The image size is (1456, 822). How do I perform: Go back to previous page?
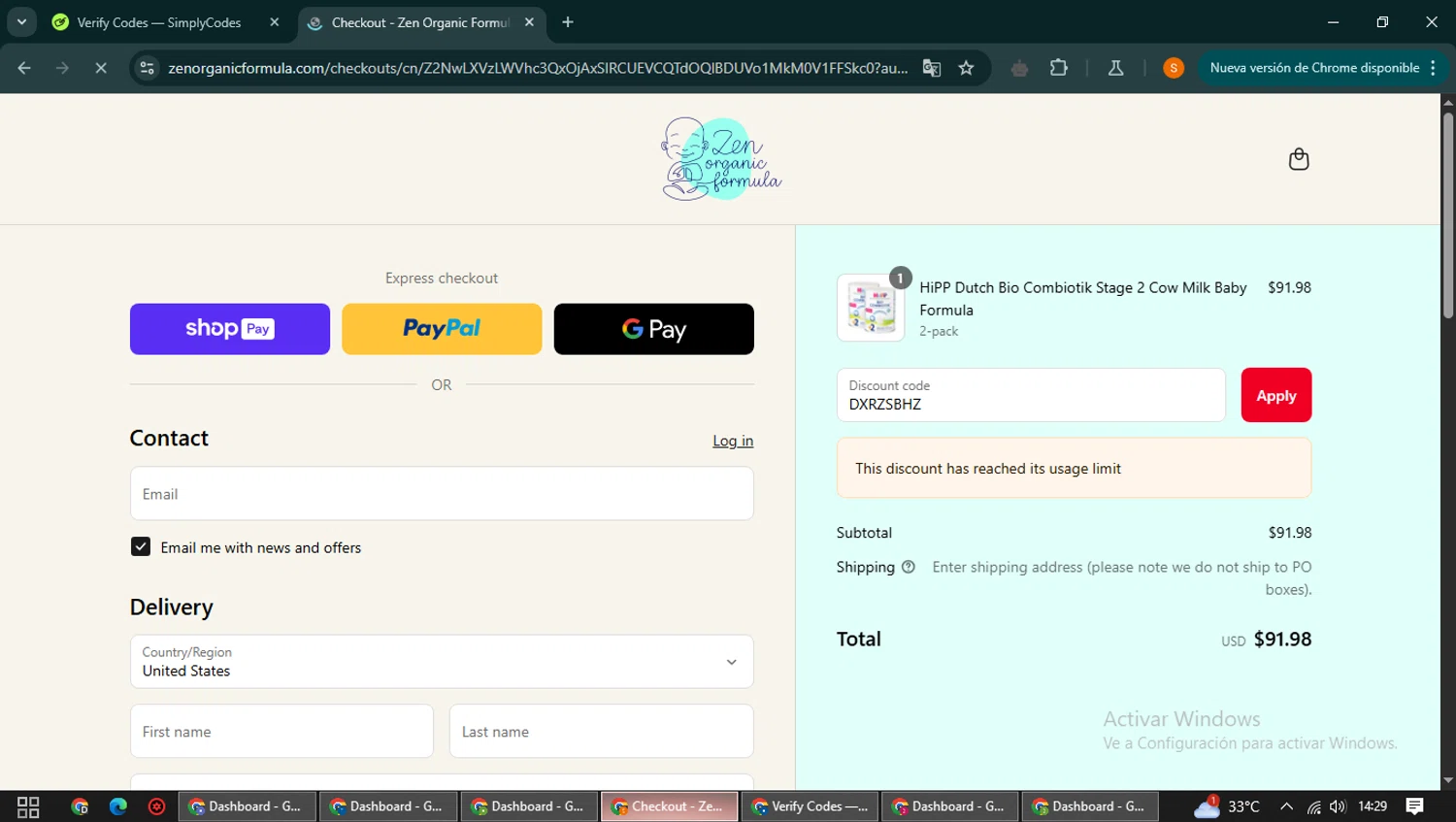click(24, 68)
